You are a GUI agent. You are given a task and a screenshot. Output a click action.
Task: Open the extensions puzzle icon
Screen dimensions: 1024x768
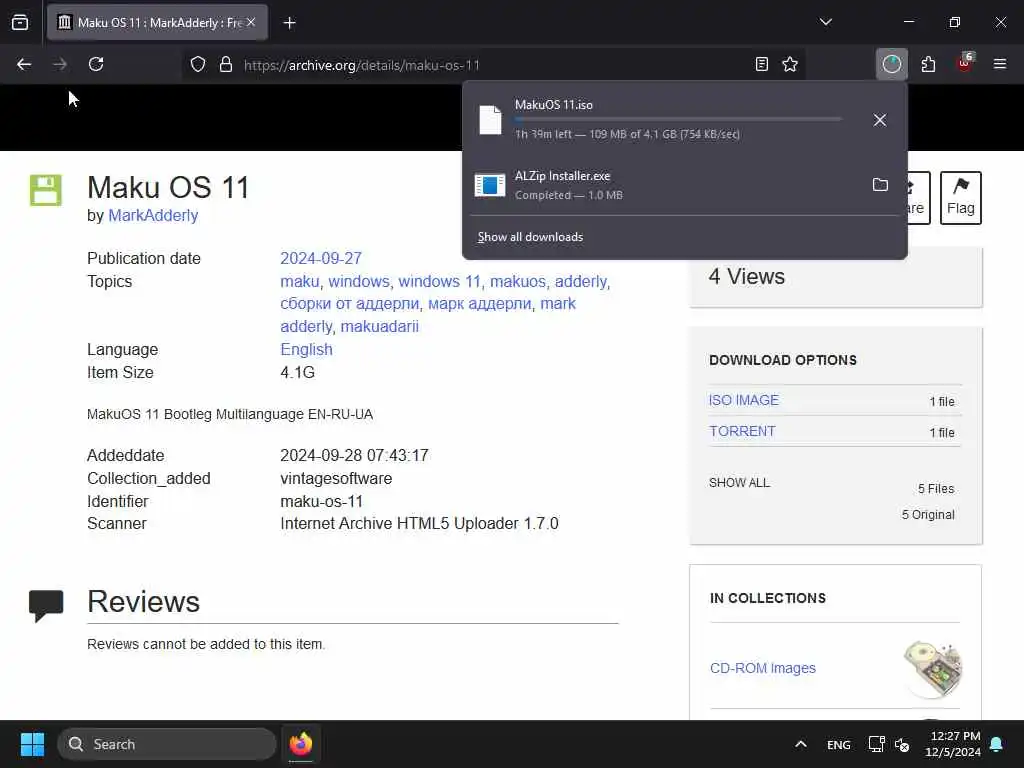[928, 64]
